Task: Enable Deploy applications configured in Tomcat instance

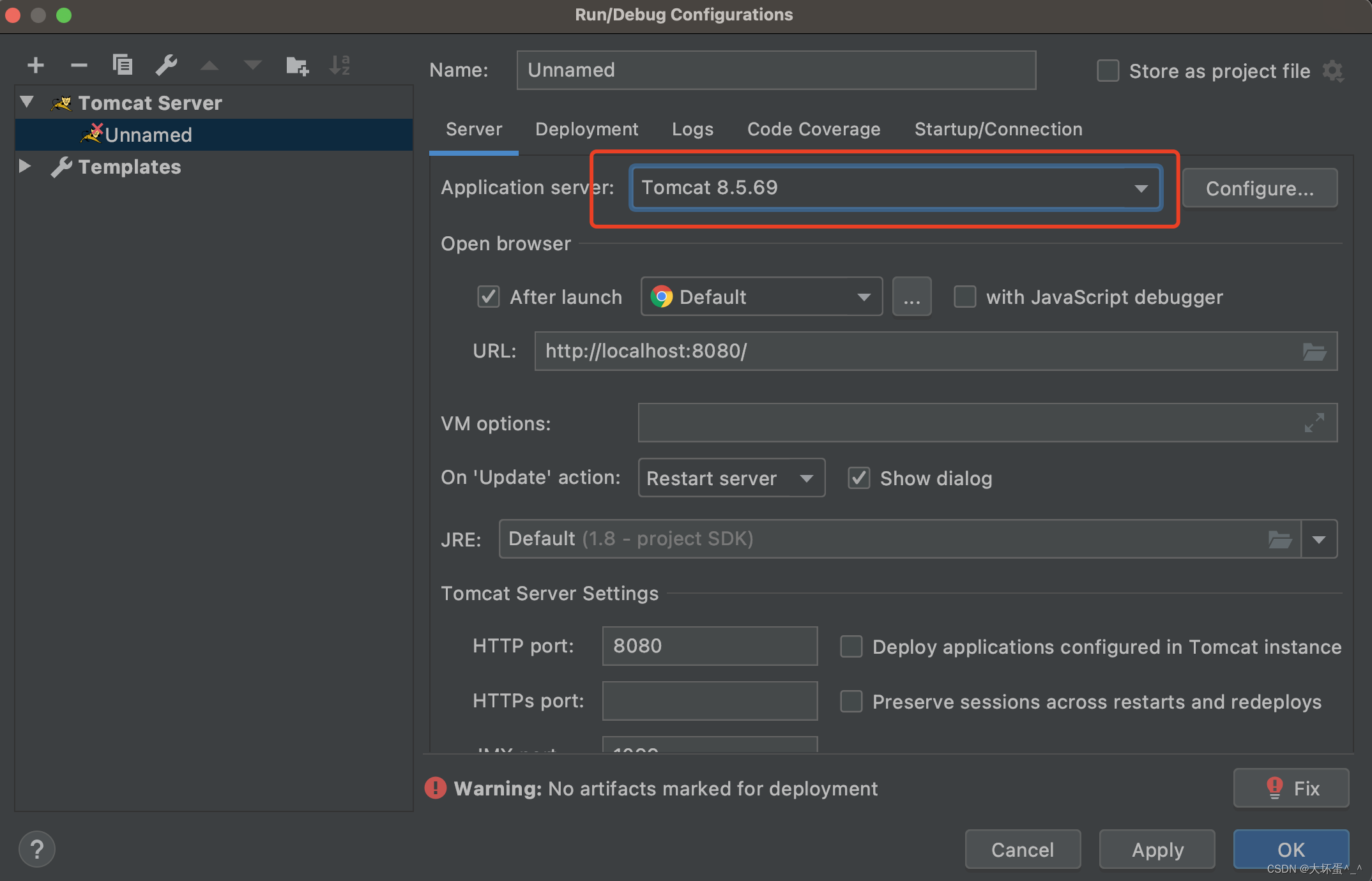Action: 851,647
